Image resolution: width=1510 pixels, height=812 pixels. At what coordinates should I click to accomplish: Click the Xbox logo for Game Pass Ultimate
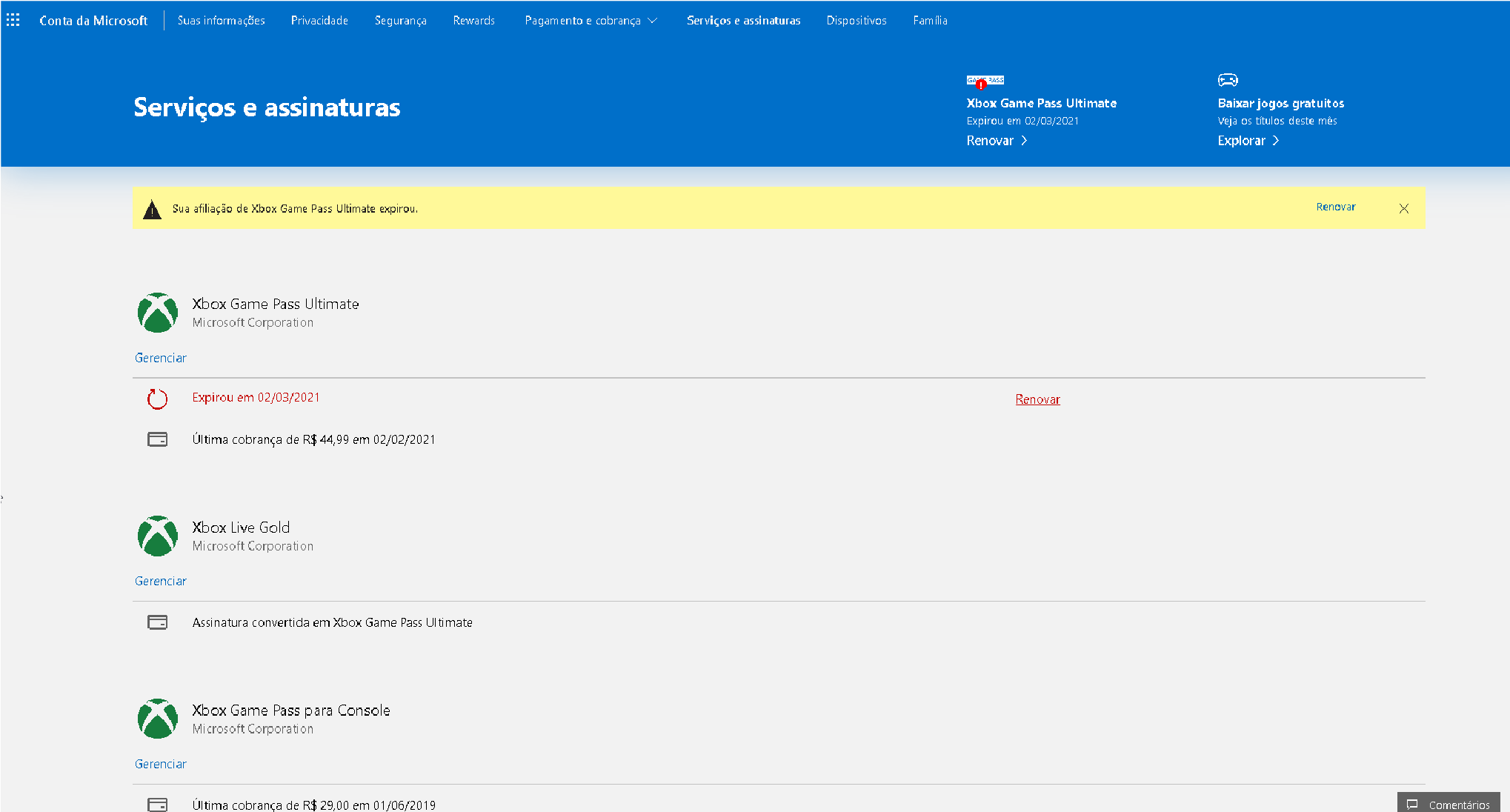coord(158,313)
